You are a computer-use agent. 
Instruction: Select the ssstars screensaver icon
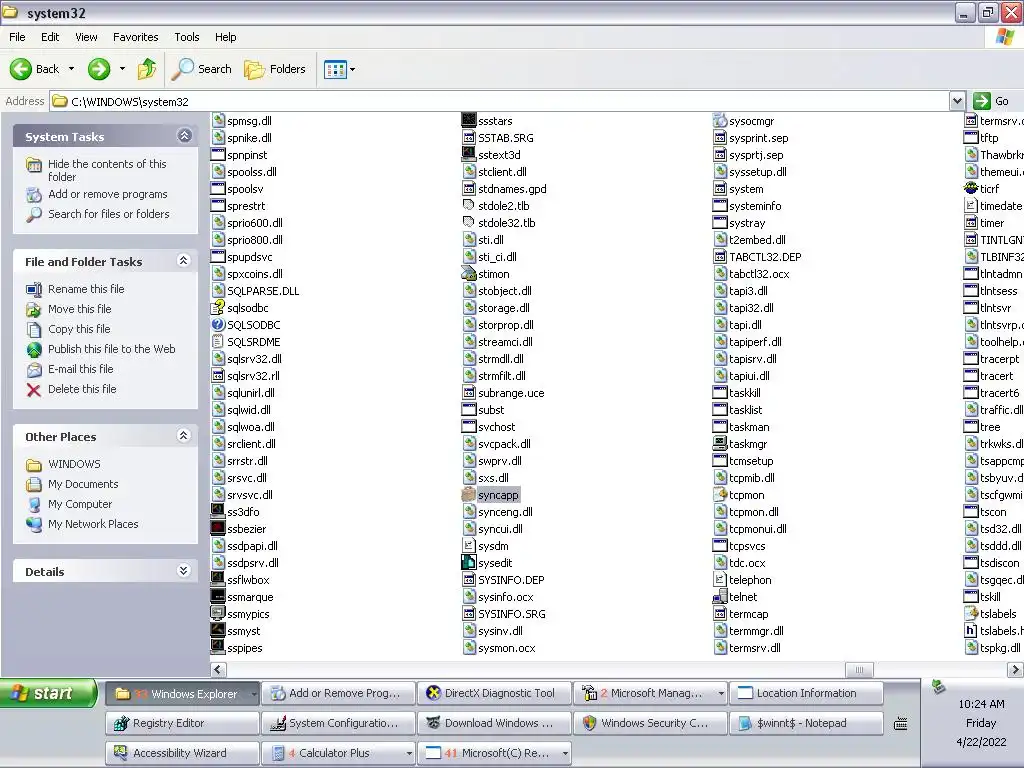point(468,121)
